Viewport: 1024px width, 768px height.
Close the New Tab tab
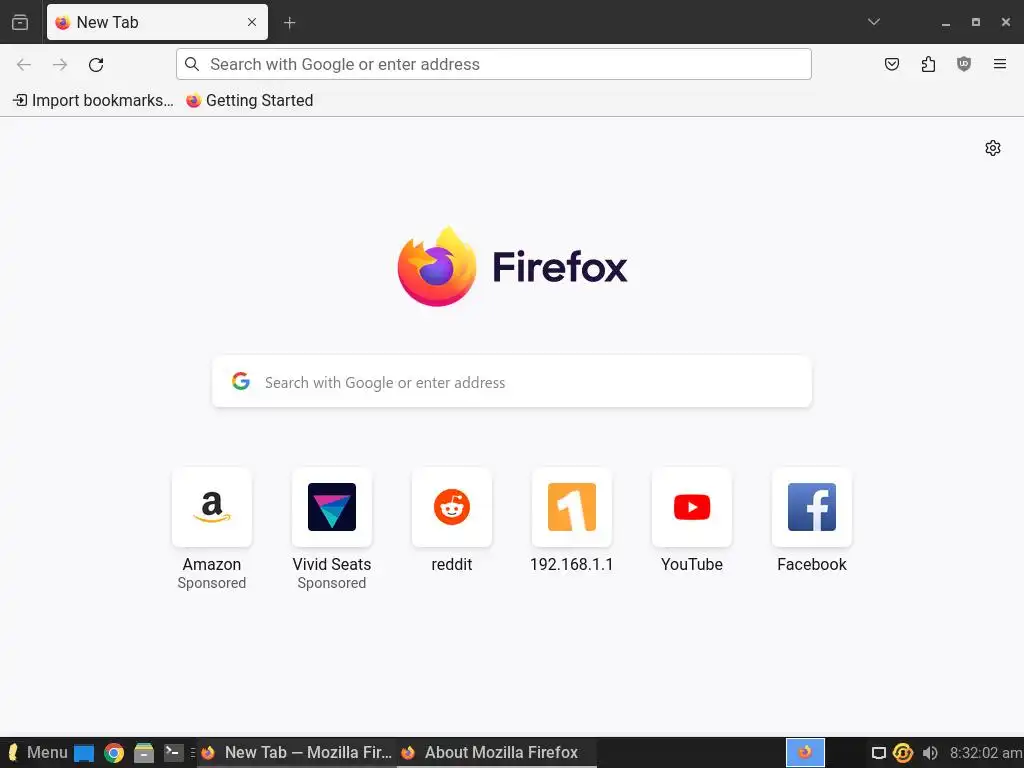pos(251,22)
